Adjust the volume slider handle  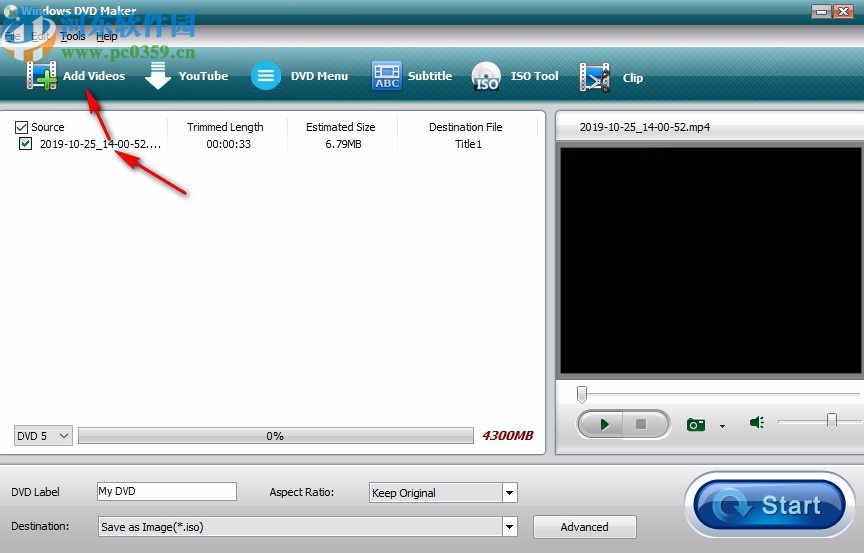point(832,421)
